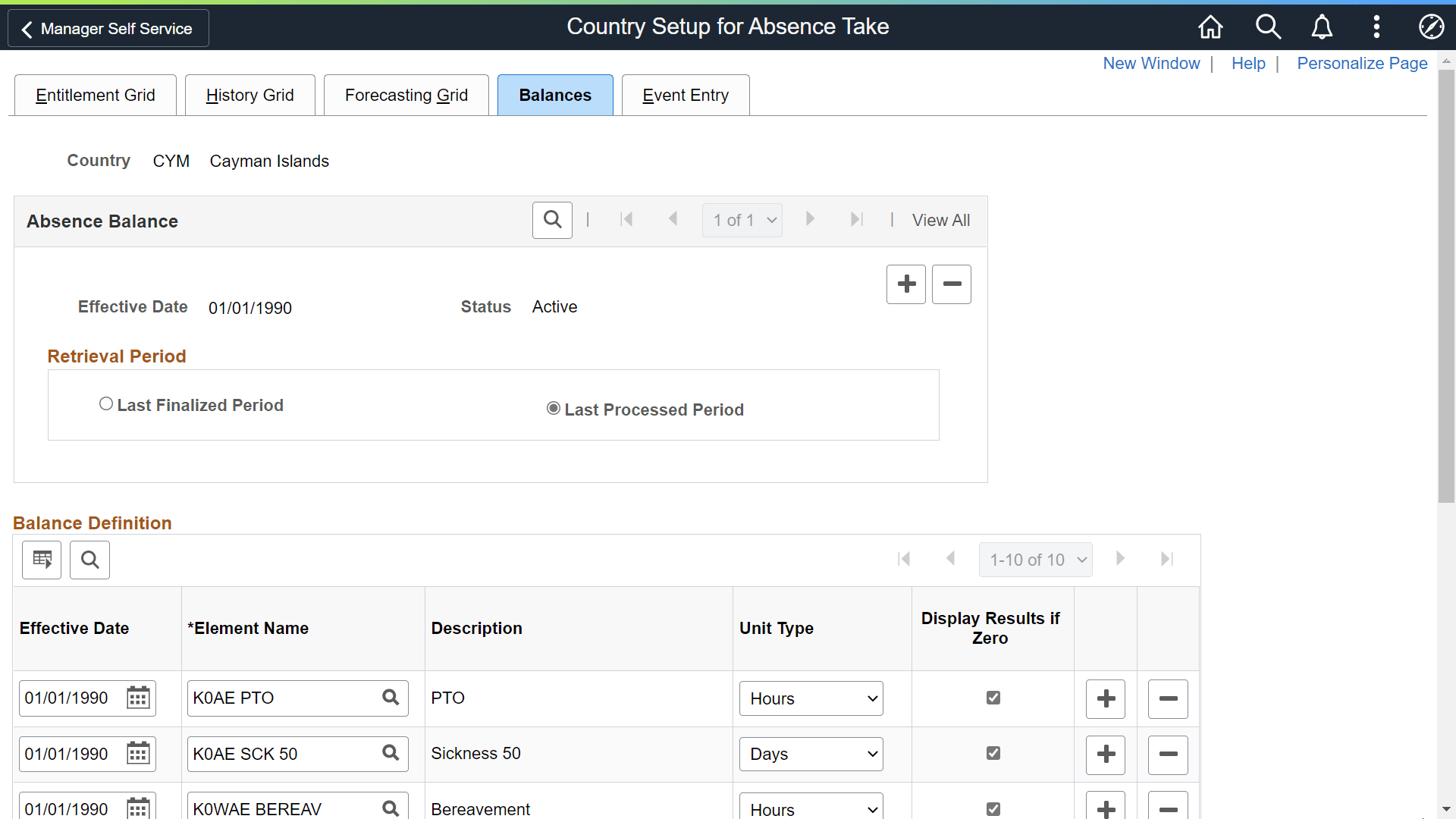The image size is (1456, 819).
Task: Open the 1-10 of 10 rows dropdown
Action: point(1035,560)
